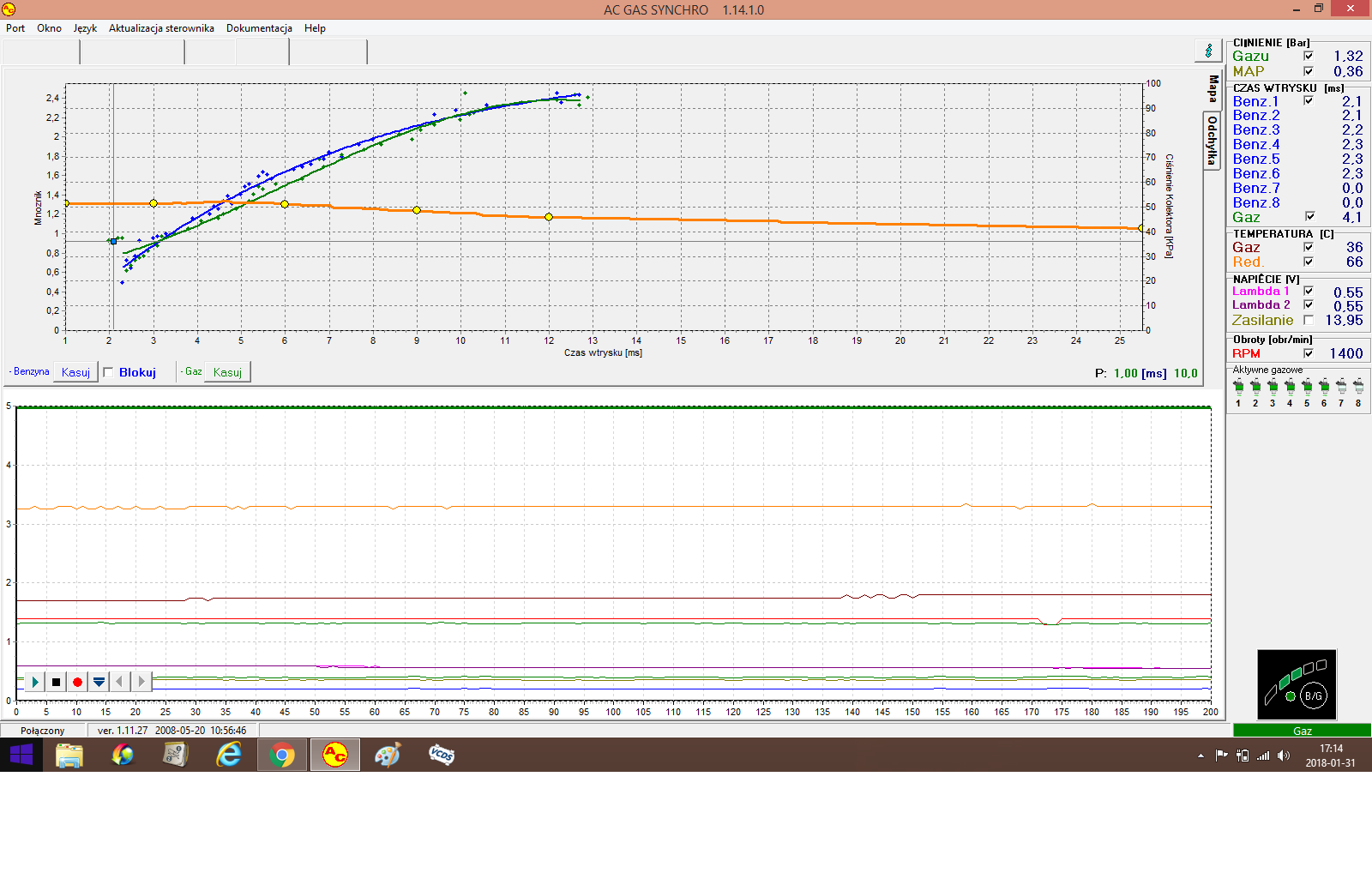Open VCDS from the taskbar
The height and width of the screenshot is (885, 1372).
pos(441,755)
